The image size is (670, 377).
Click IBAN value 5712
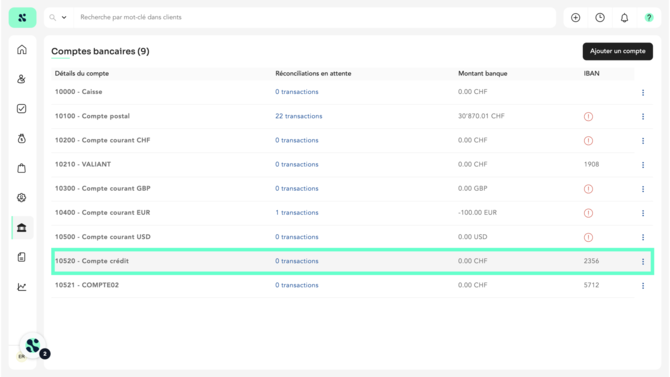pos(591,285)
